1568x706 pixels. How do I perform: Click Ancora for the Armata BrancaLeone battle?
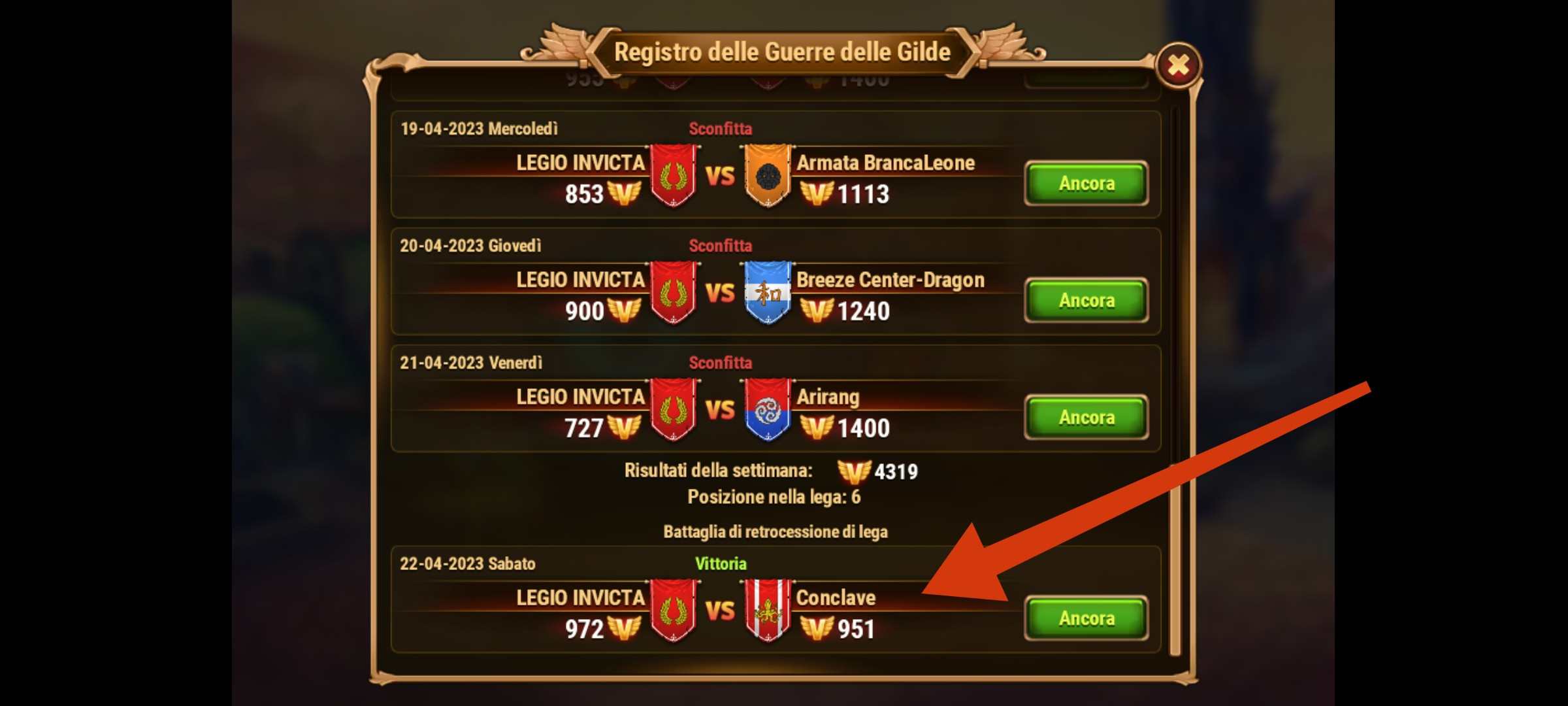coord(1086,183)
